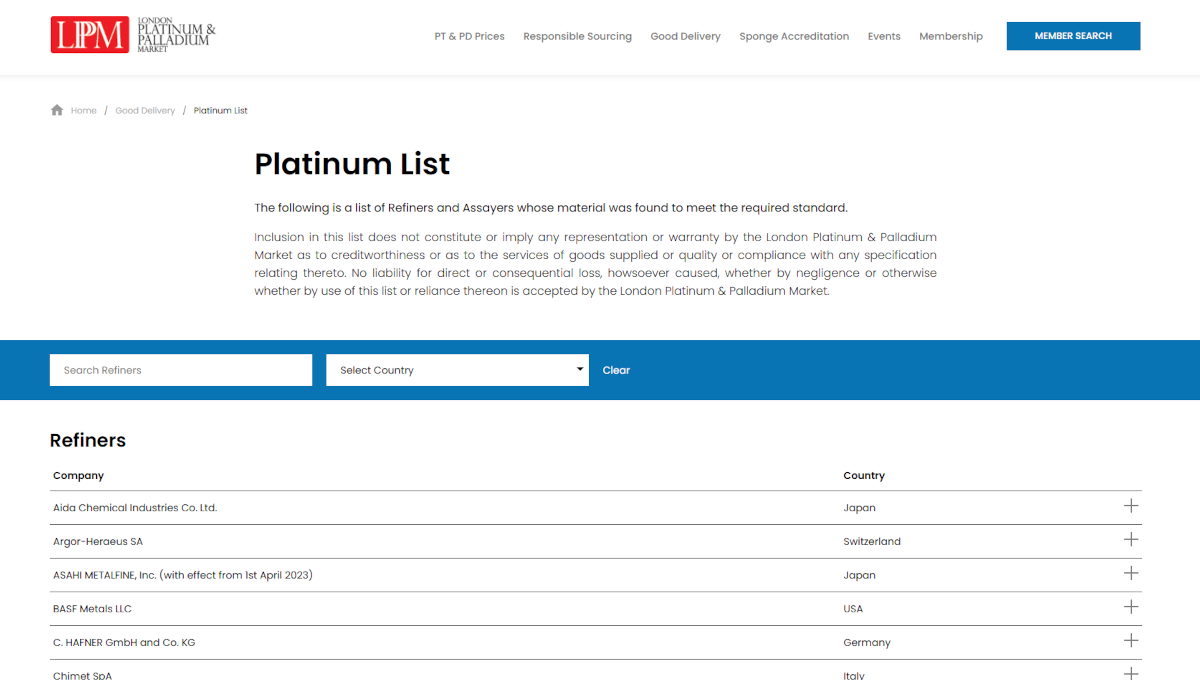Expand the Aida Chemical Industries row
This screenshot has height=680, width=1200.
coord(1130,506)
